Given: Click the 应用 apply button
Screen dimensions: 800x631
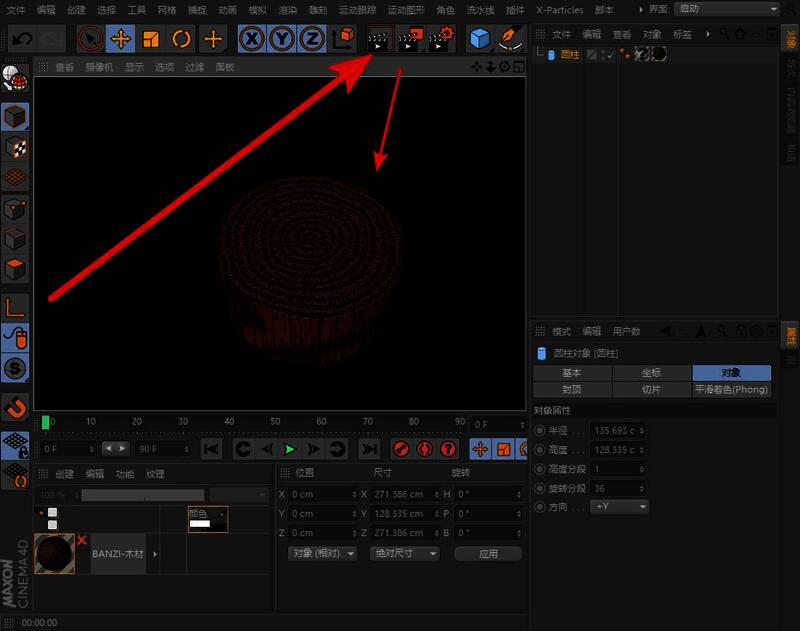Looking at the screenshot, I should pyautogui.click(x=488, y=553).
